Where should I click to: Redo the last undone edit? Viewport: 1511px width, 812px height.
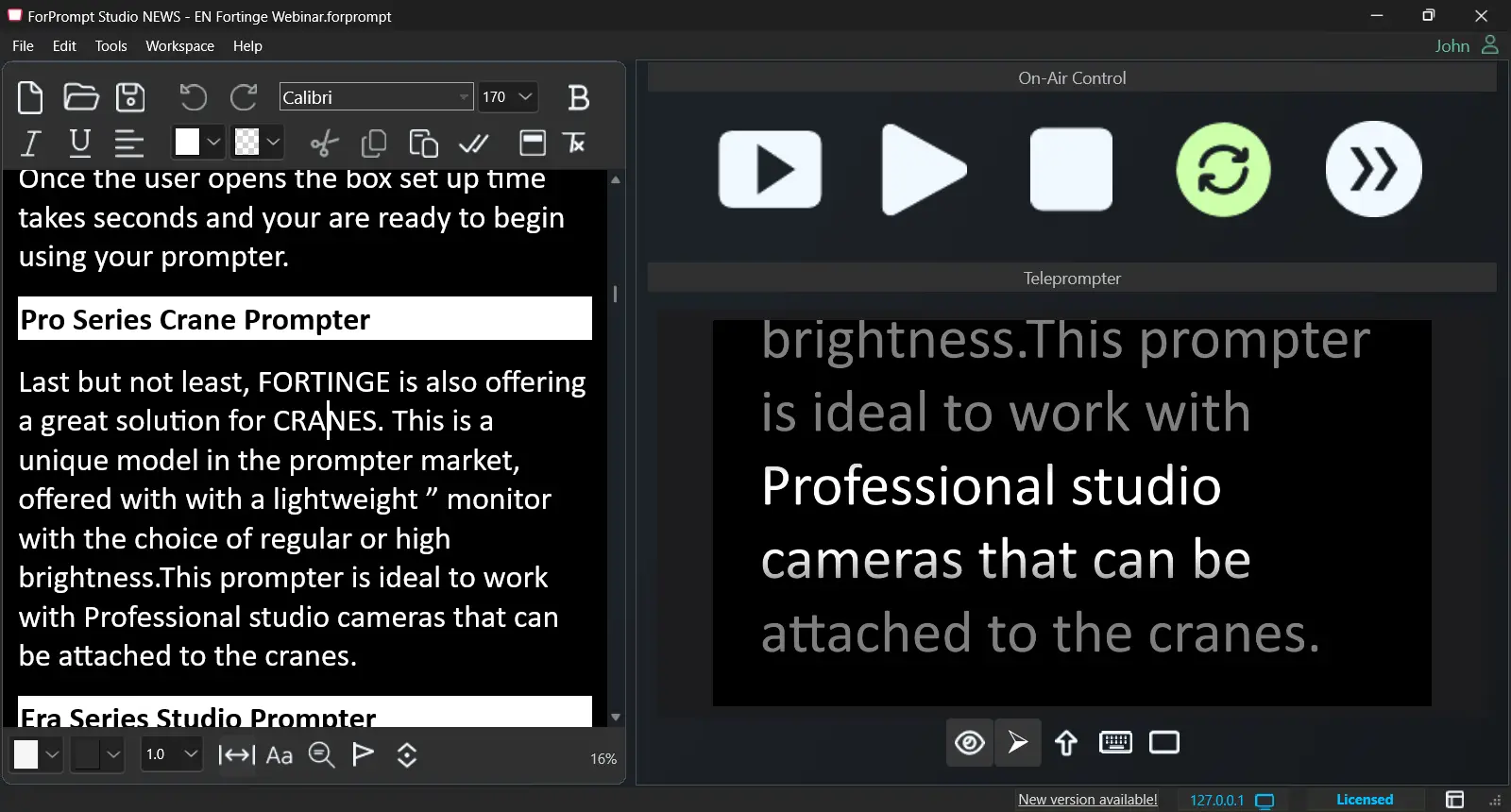244,97
